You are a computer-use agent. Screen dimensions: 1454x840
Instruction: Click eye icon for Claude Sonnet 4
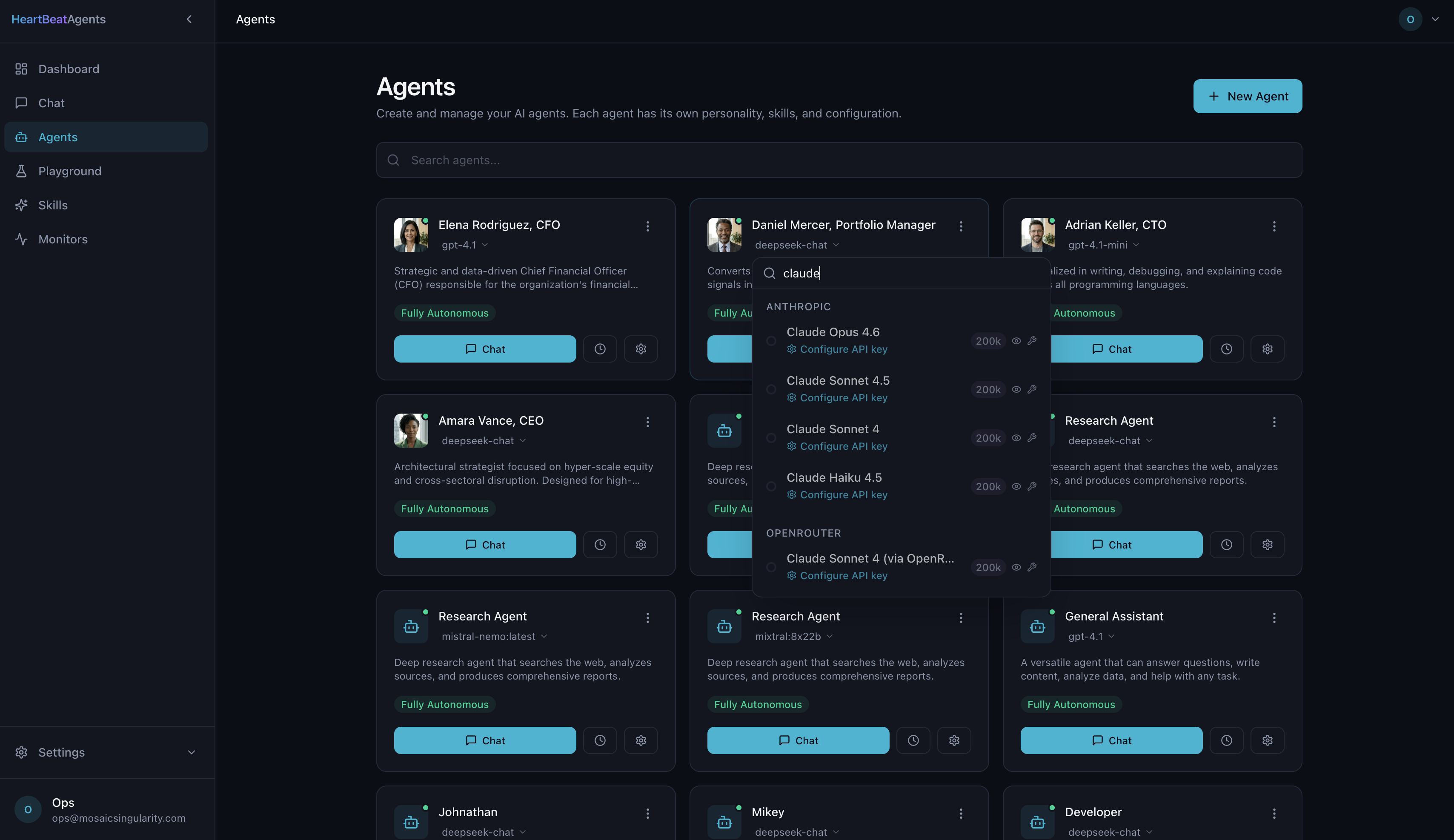(1016, 438)
